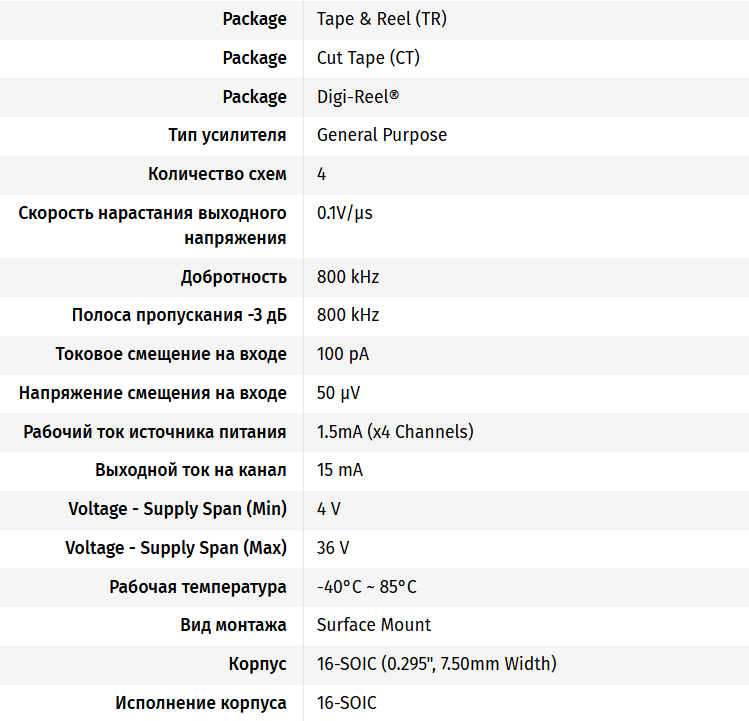Click the 50 µV offset voltage value

pyautogui.click(x=338, y=393)
